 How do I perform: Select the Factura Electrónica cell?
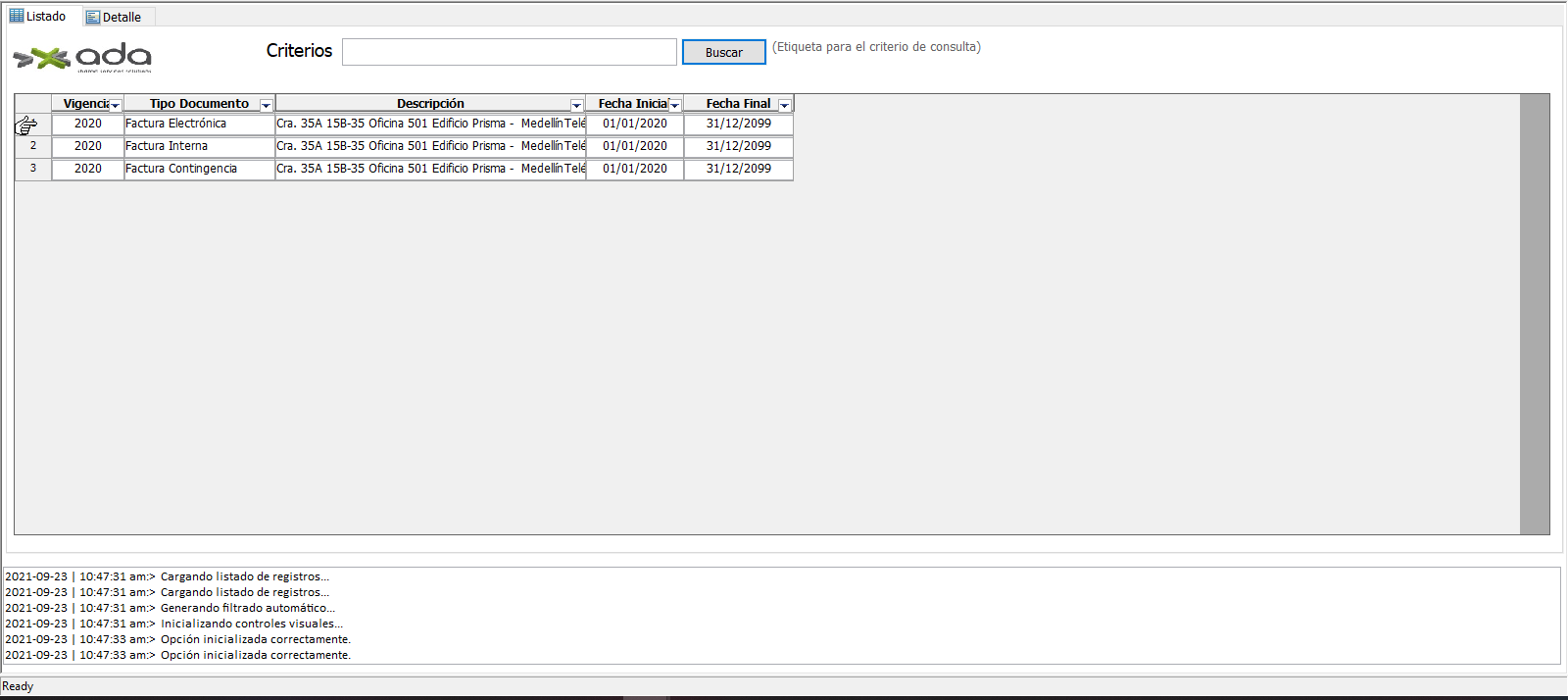pyautogui.click(x=199, y=124)
